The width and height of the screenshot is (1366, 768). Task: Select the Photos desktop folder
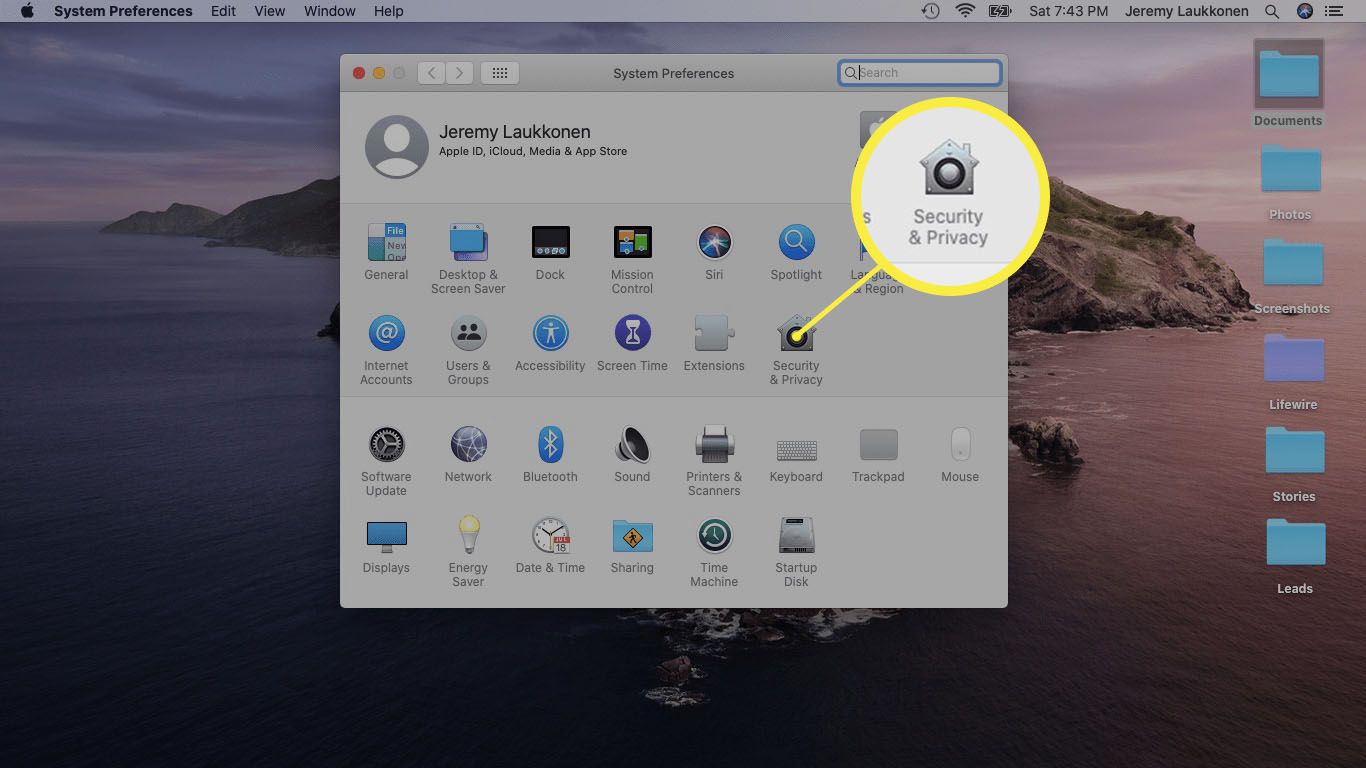1290,182
